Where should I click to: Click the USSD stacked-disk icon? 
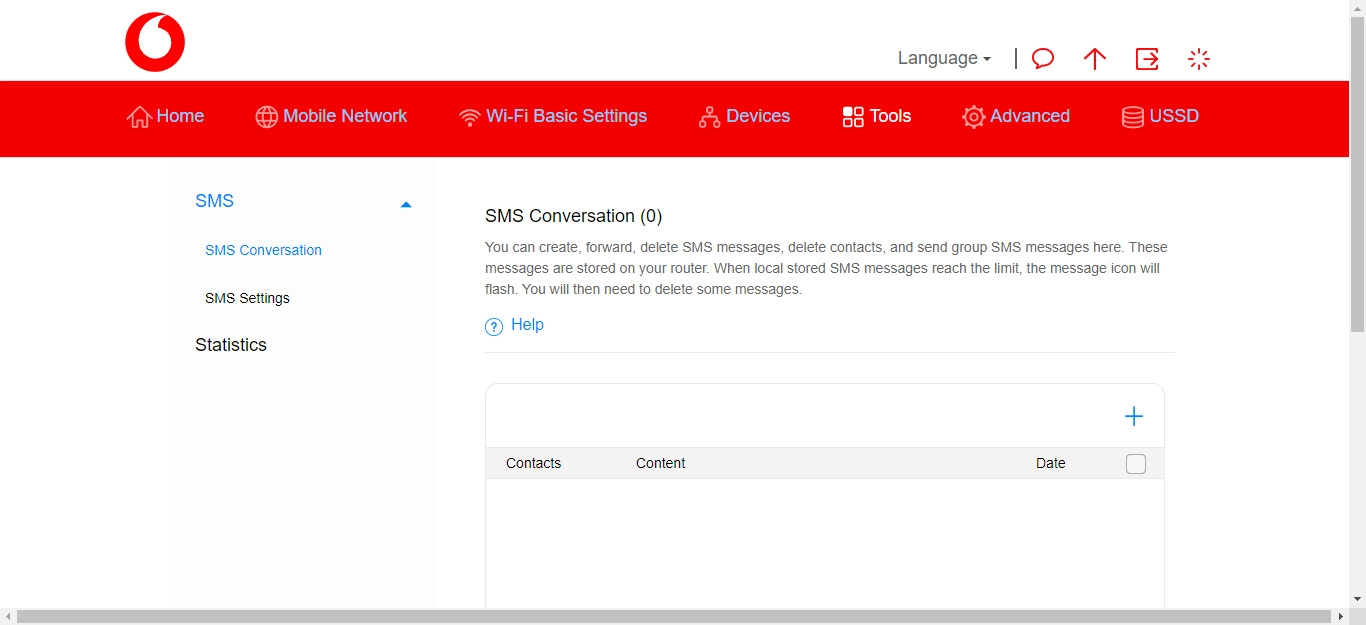tap(1132, 117)
